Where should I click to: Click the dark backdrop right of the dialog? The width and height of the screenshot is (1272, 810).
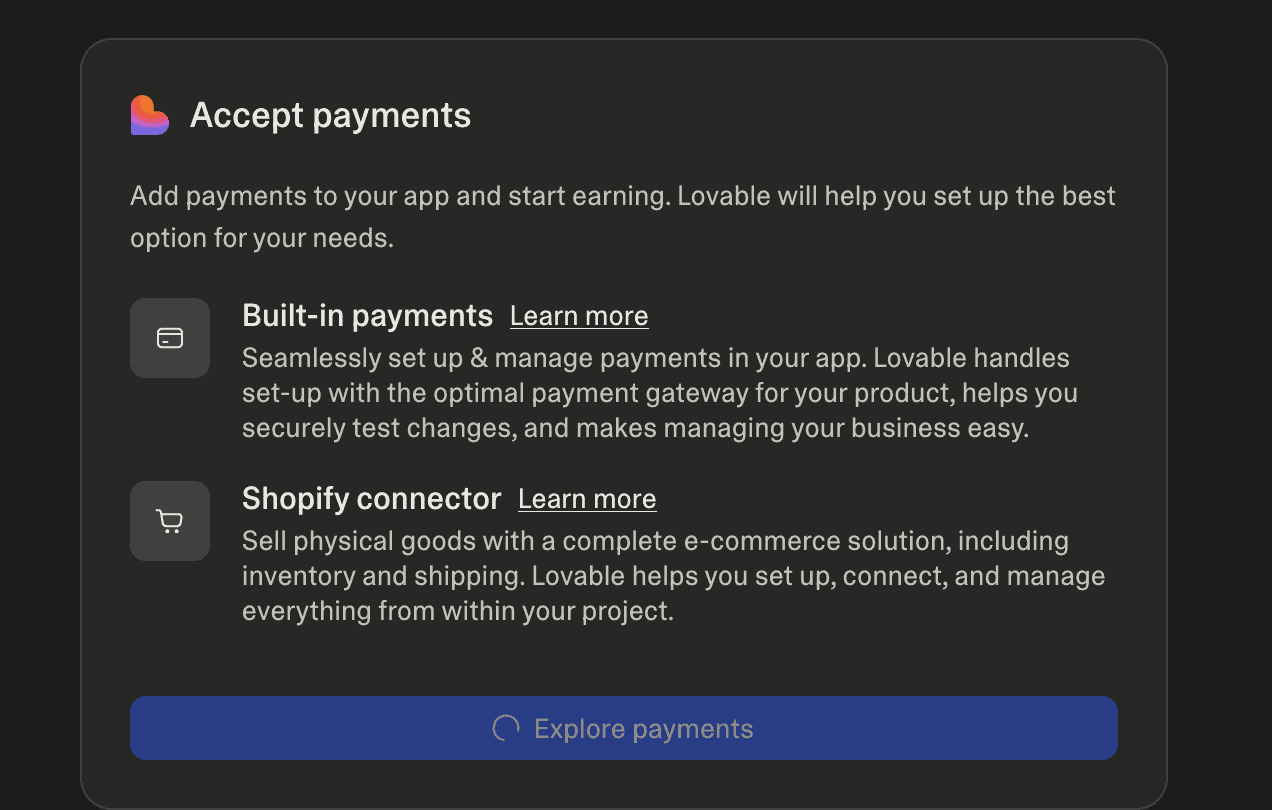click(1220, 400)
